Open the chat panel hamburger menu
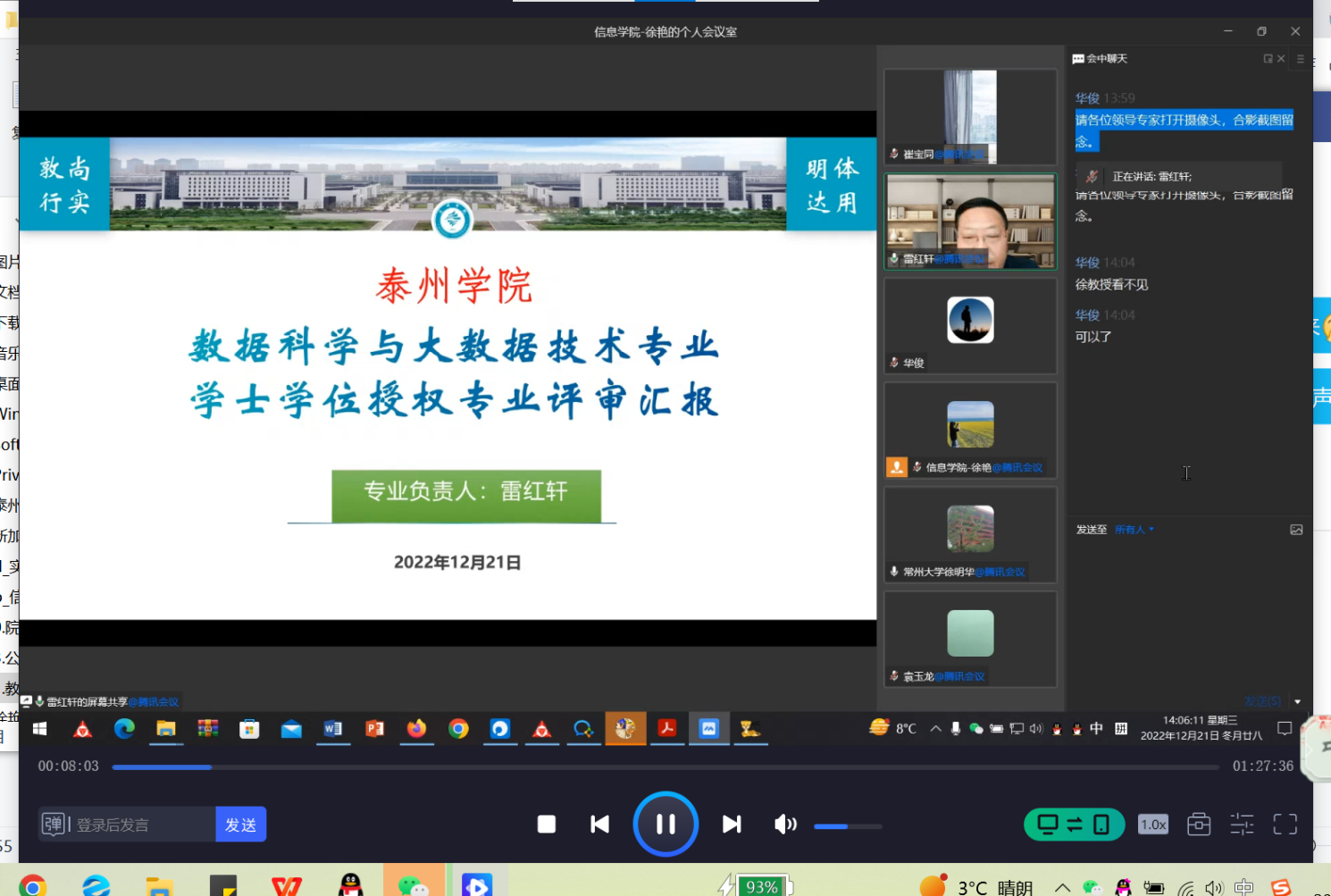1331x896 pixels. pyautogui.click(x=1301, y=59)
